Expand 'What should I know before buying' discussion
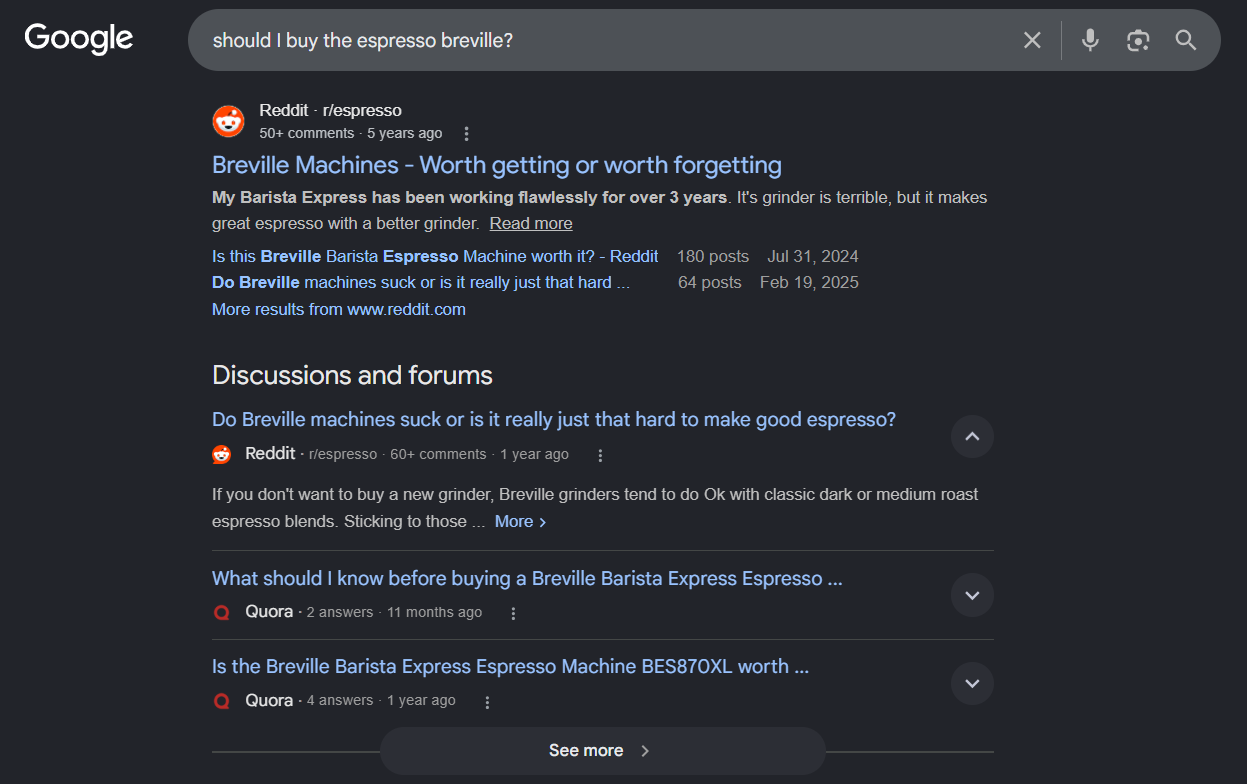Image resolution: width=1247 pixels, height=784 pixels. click(972, 595)
